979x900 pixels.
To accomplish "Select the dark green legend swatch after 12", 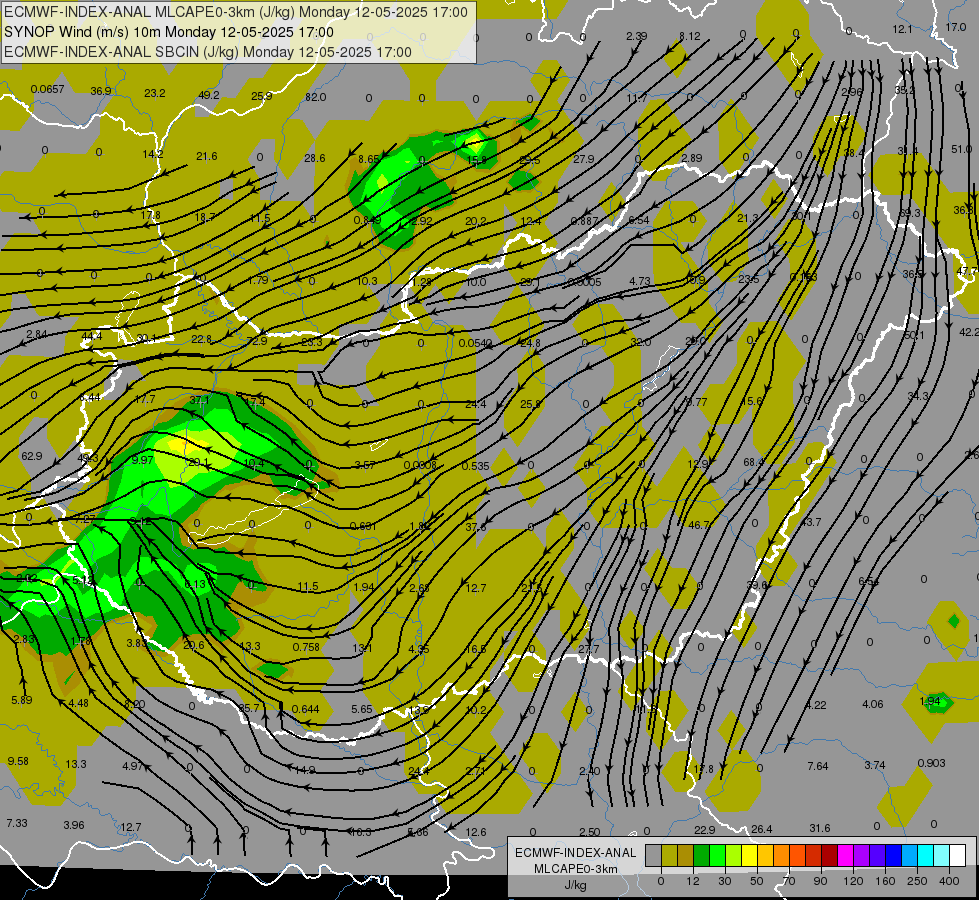I will tap(701, 856).
